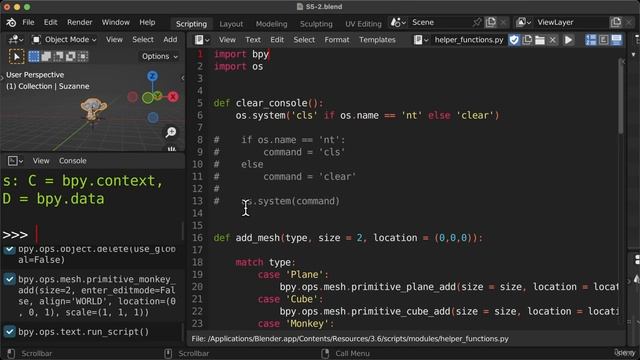Open the 3D viewport Select menu
Viewport: 640px width, 360px height.
tap(142, 40)
